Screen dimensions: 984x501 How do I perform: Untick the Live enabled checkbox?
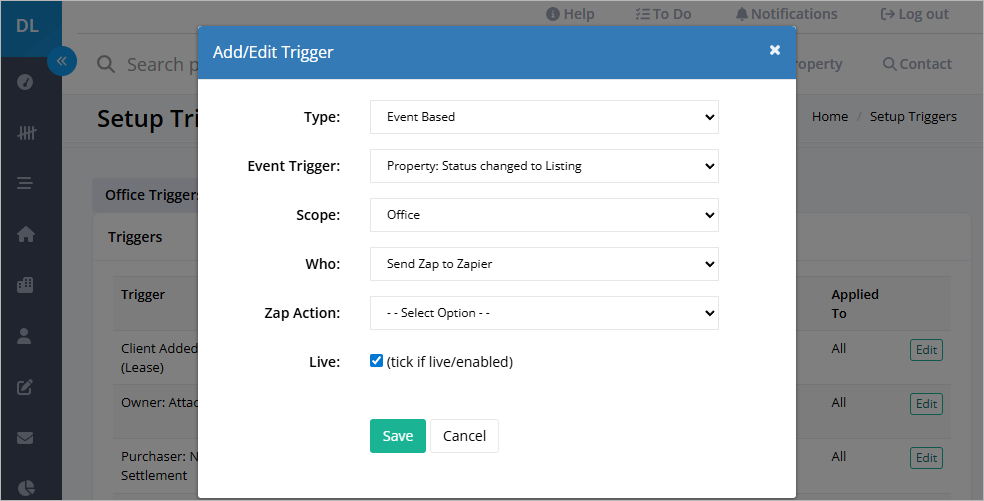click(376, 360)
